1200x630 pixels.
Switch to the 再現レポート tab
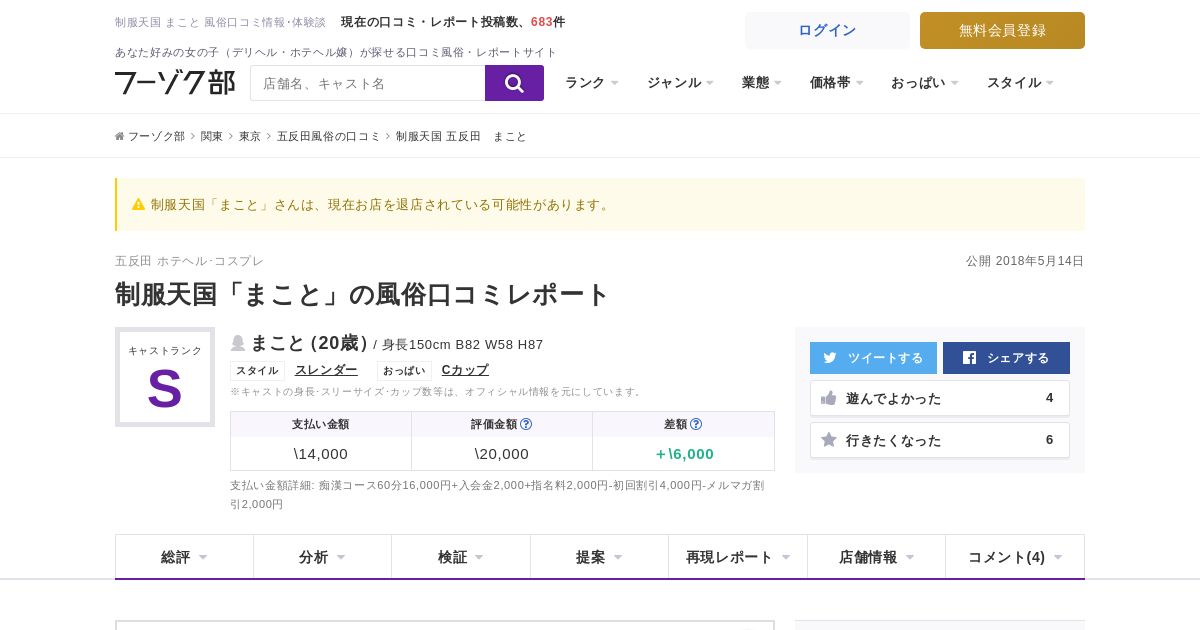738,557
